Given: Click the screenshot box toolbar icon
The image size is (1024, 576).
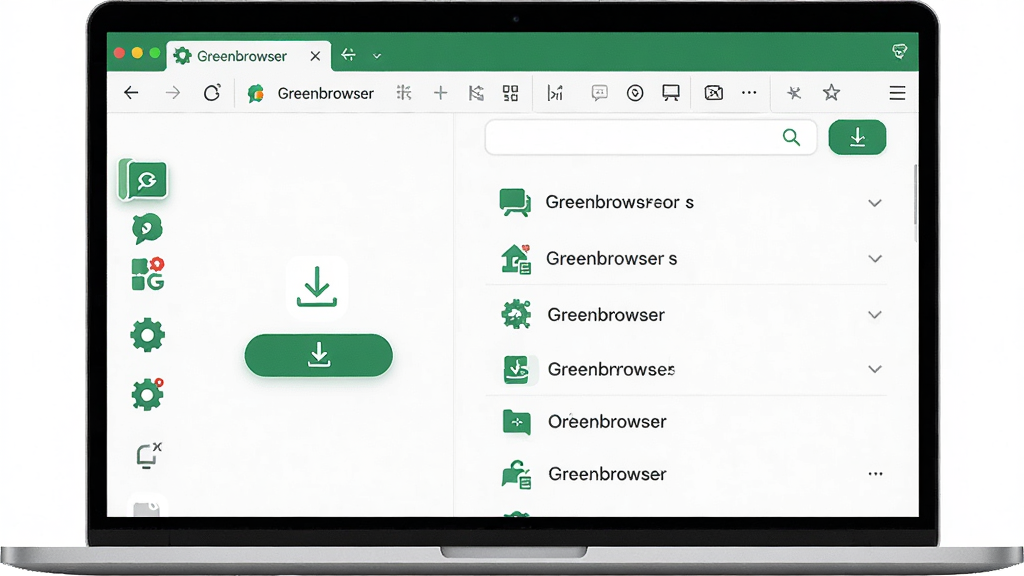Looking at the screenshot, I should (x=714, y=93).
